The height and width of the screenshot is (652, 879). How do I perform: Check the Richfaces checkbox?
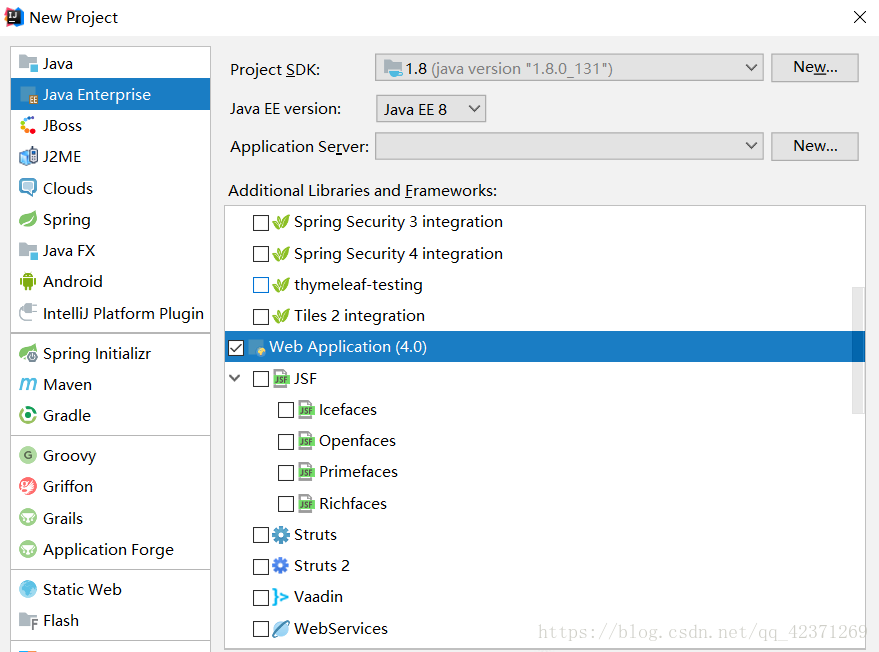click(286, 503)
